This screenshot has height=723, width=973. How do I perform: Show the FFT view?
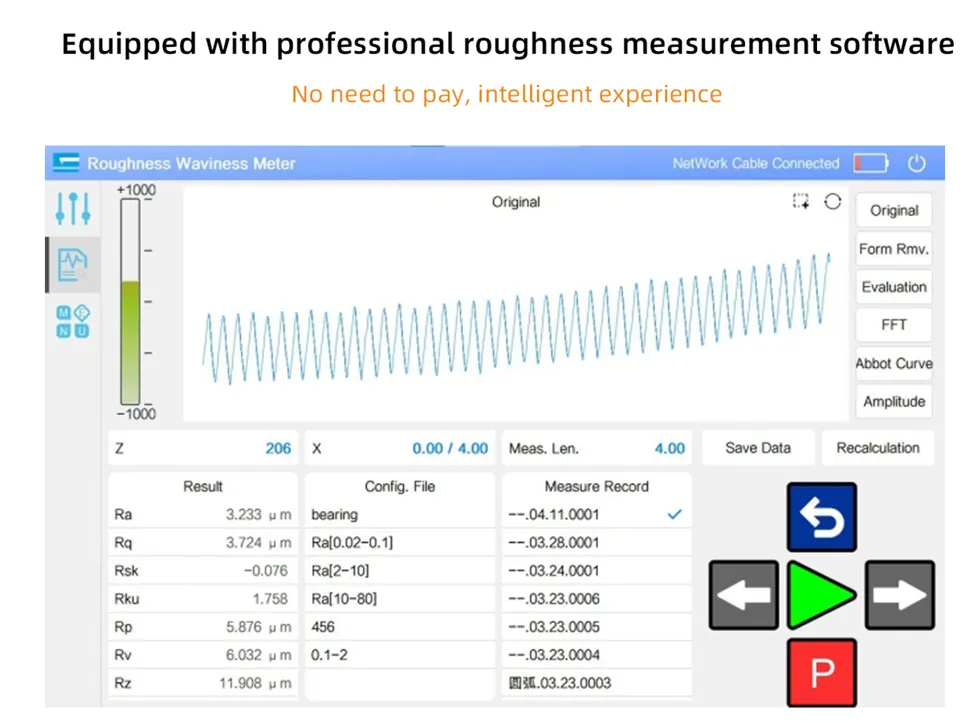(894, 325)
